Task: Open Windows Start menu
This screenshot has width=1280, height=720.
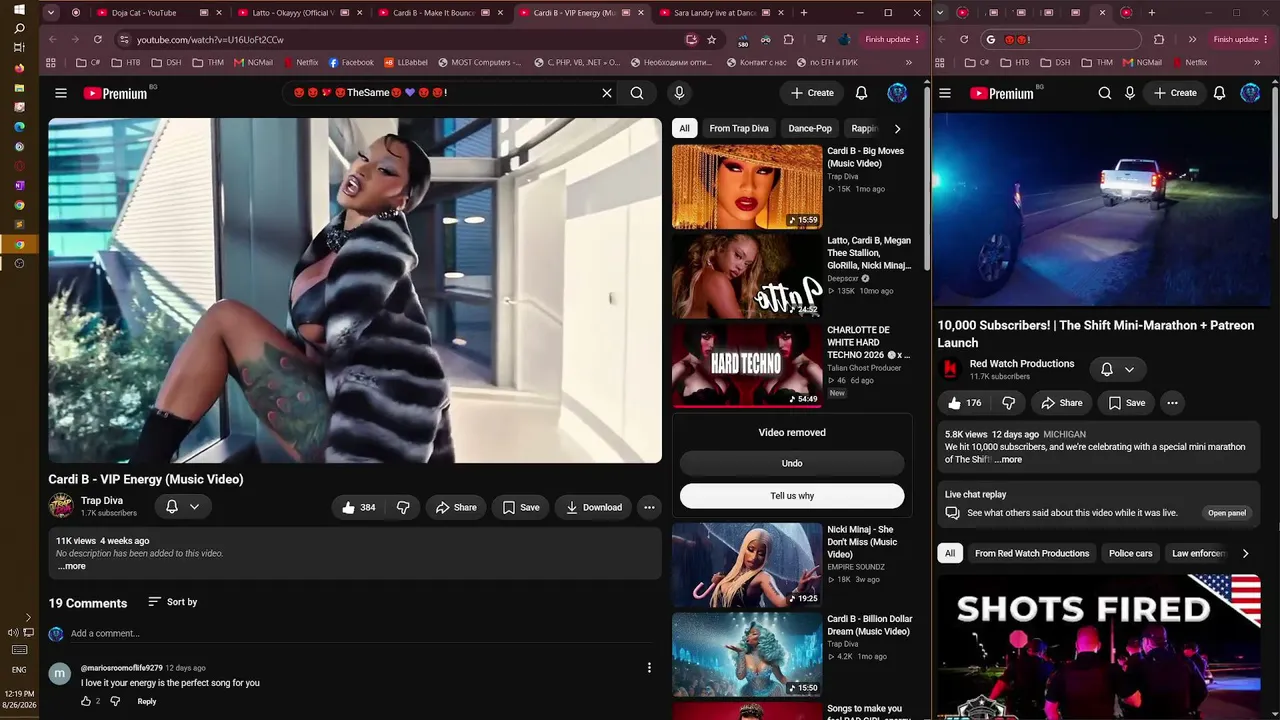Action: pyautogui.click(x=19, y=9)
